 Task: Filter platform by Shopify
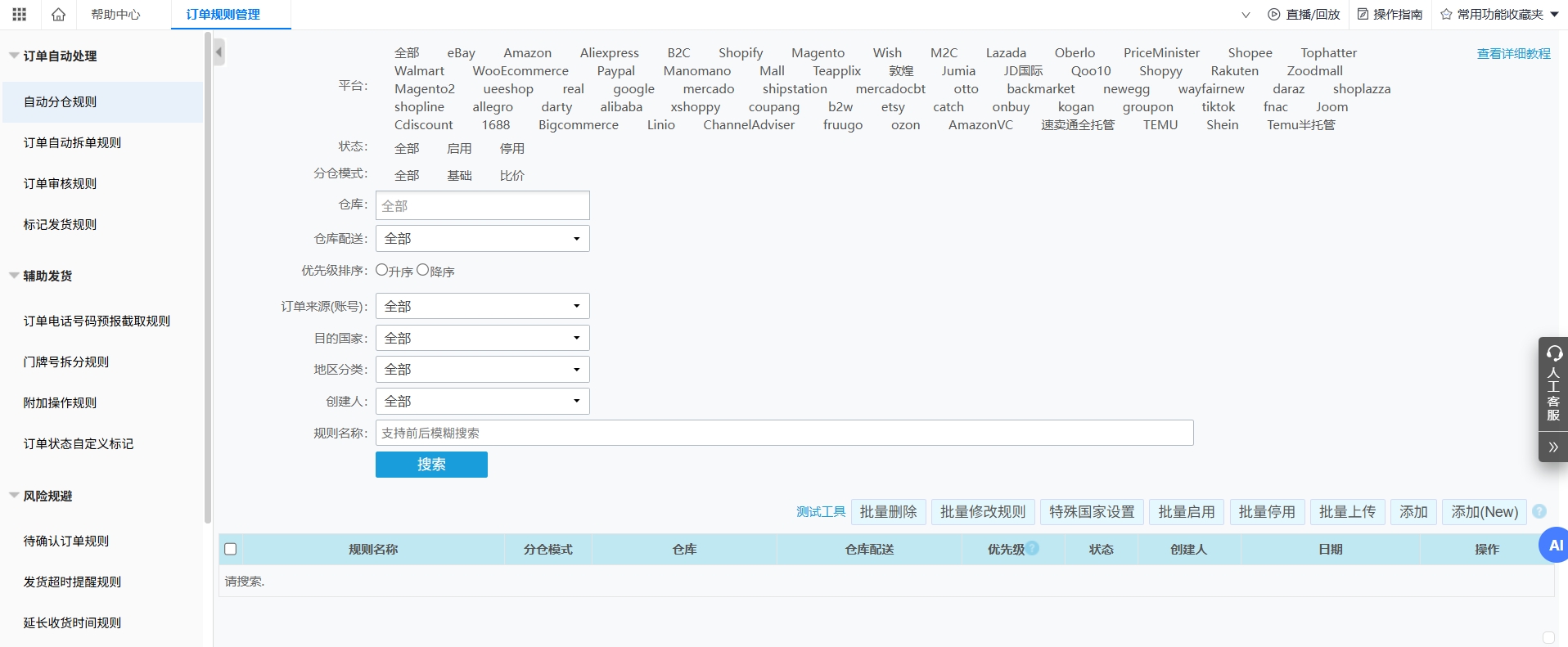pyautogui.click(x=741, y=53)
